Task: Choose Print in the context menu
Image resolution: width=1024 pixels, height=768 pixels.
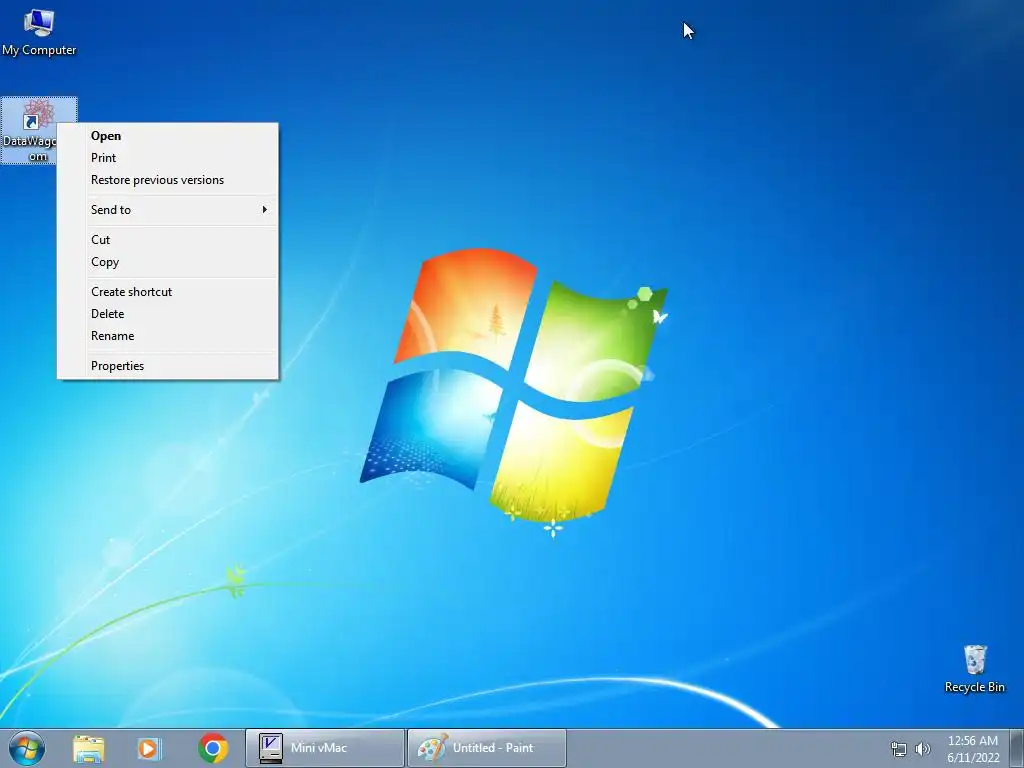Action: tap(168, 158)
